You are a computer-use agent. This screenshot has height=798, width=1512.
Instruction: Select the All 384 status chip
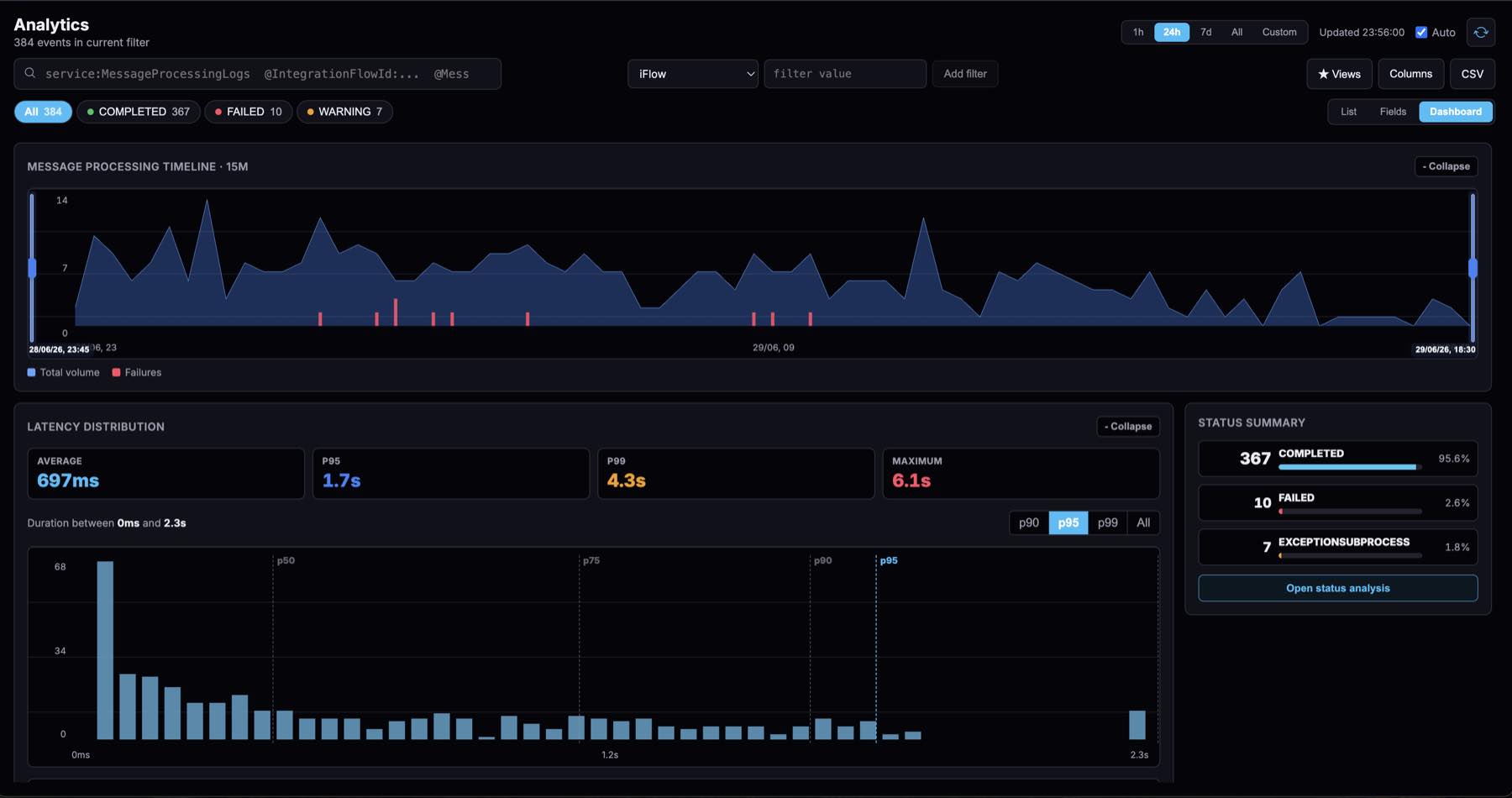(43, 112)
